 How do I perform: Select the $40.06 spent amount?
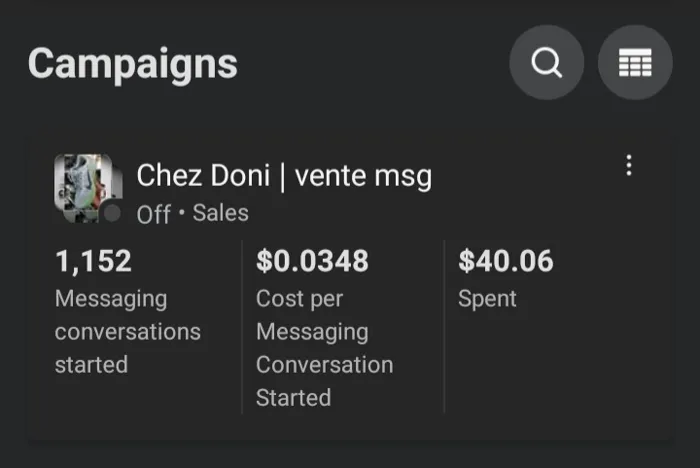coord(506,261)
